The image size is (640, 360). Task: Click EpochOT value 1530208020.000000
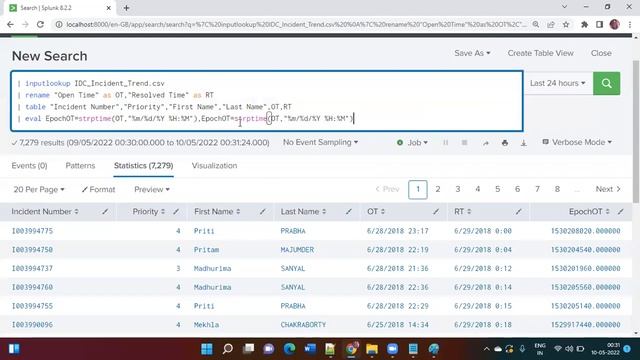point(585,231)
